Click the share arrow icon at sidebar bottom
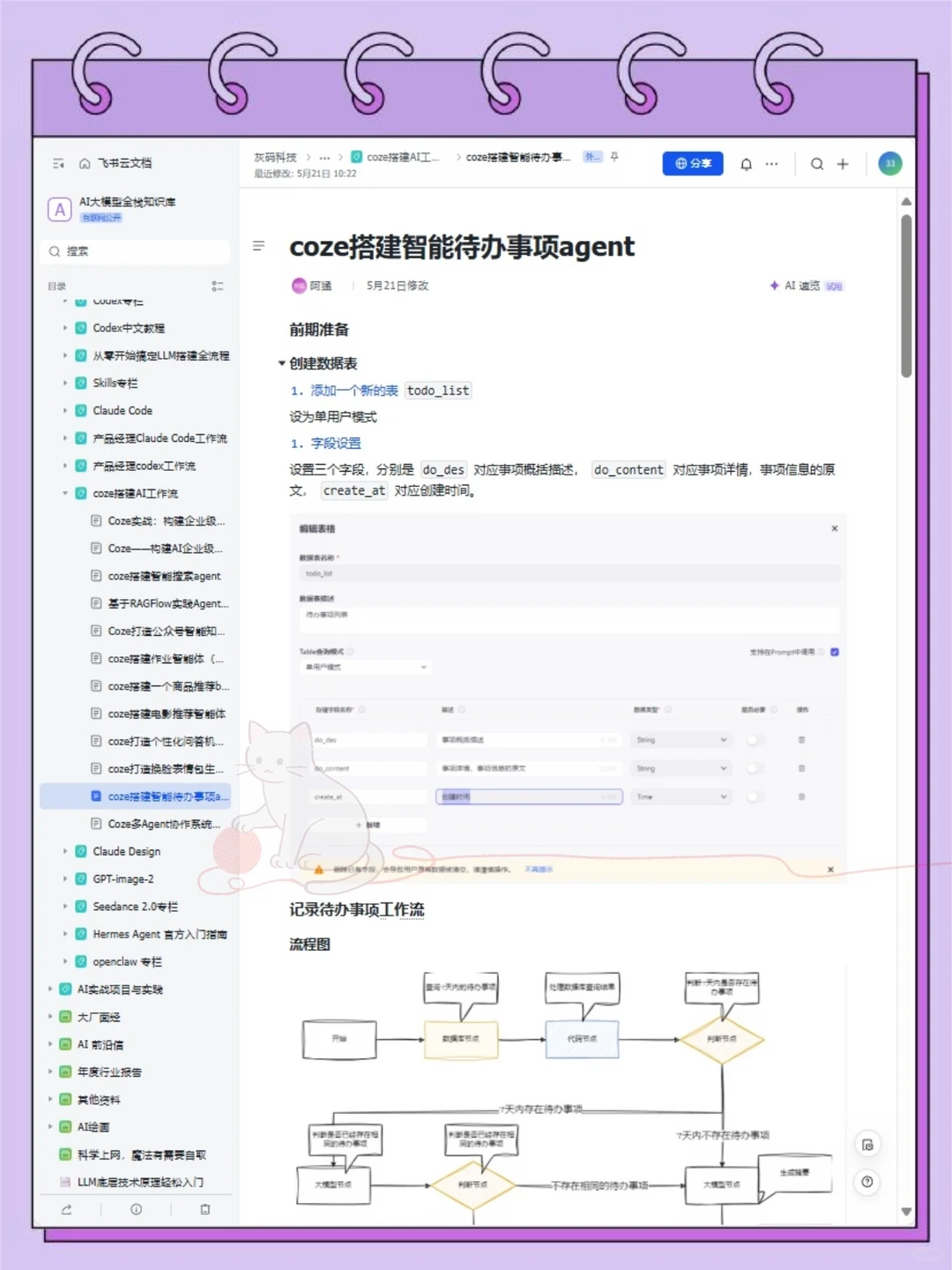Screen dimensions: 952x1270 (66, 1209)
